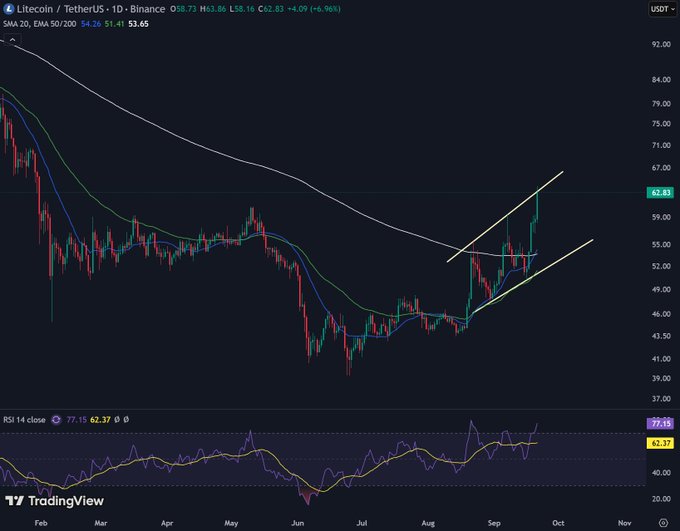
Task: Click the Litecoin / TetherUS symbol title
Action: point(91,9)
